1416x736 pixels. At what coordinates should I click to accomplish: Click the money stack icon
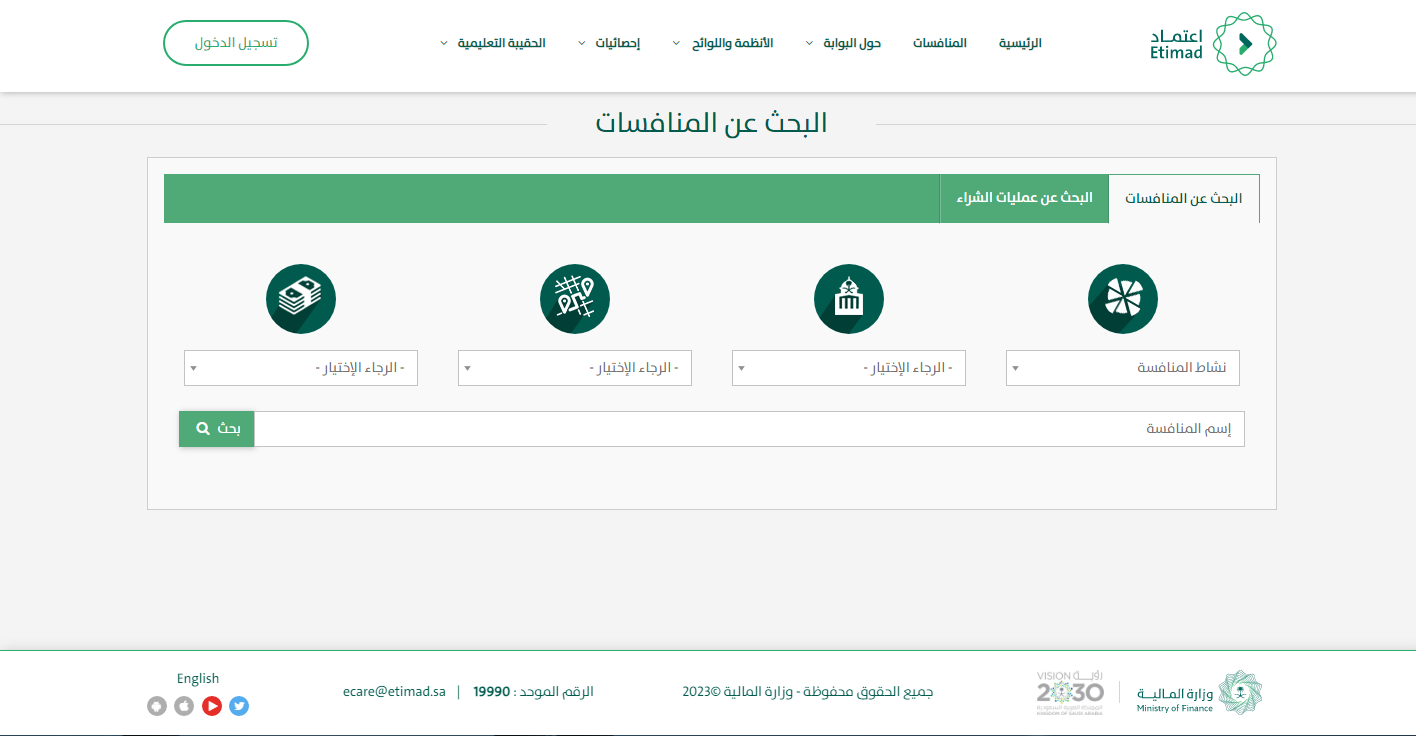tap(301, 299)
